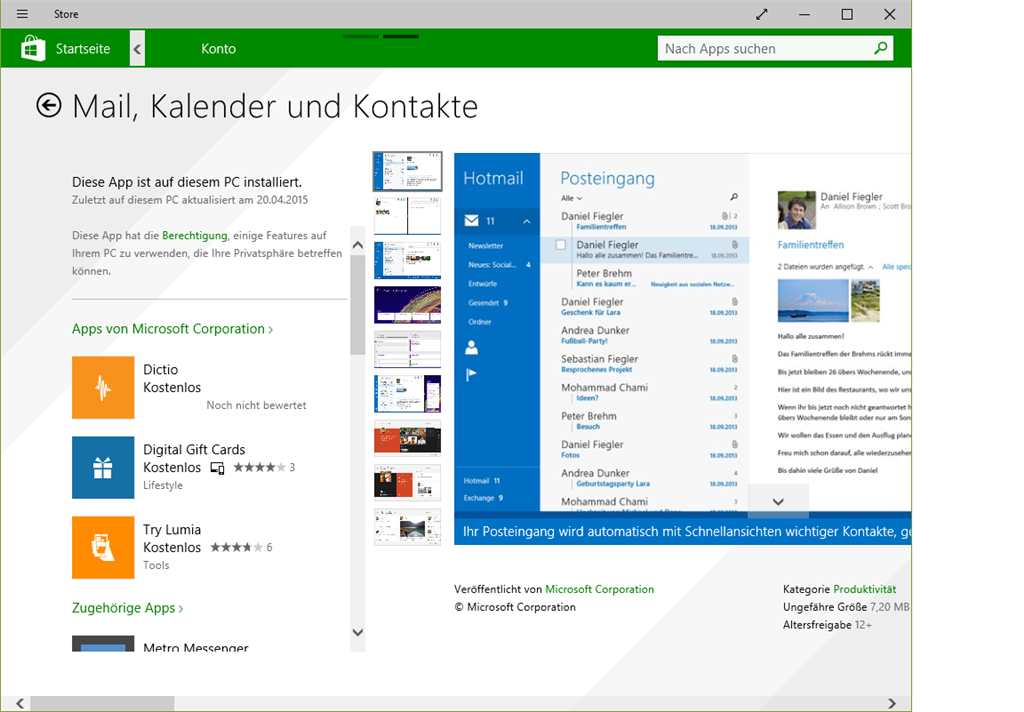
Task: Click the up arrow of left panel scrollbar
Action: [x=357, y=245]
